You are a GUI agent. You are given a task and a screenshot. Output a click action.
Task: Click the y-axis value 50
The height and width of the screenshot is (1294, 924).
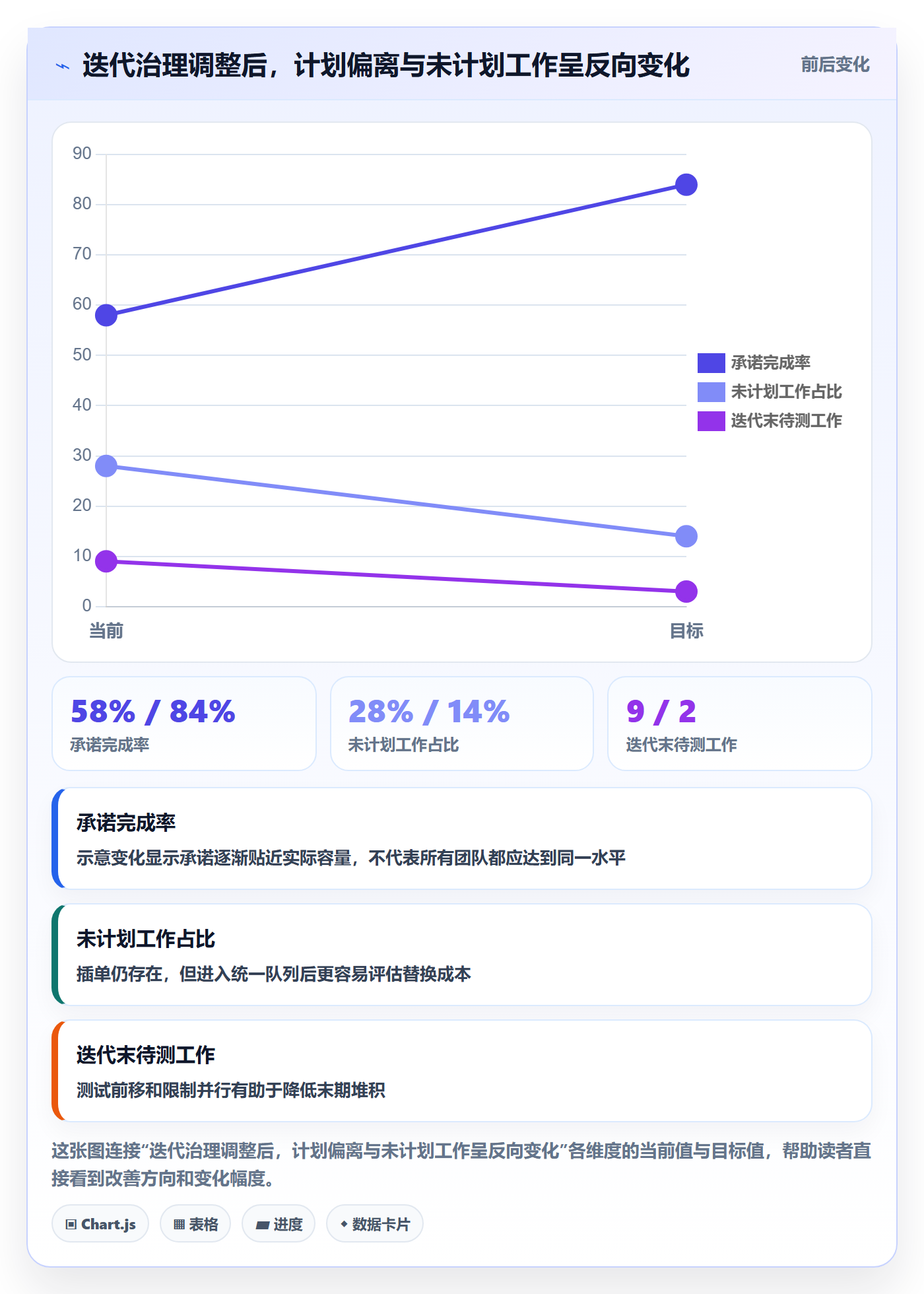[82, 355]
